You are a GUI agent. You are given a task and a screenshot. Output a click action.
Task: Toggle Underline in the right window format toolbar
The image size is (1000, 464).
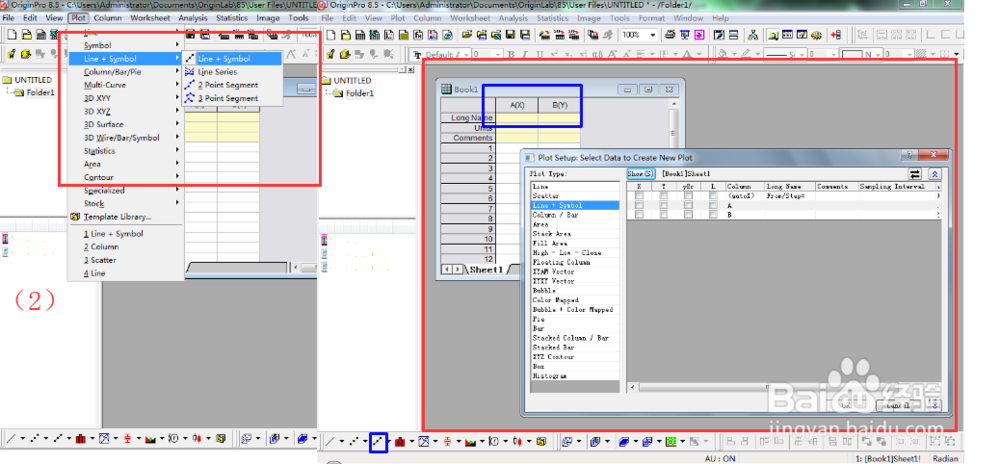(x=540, y=54)
